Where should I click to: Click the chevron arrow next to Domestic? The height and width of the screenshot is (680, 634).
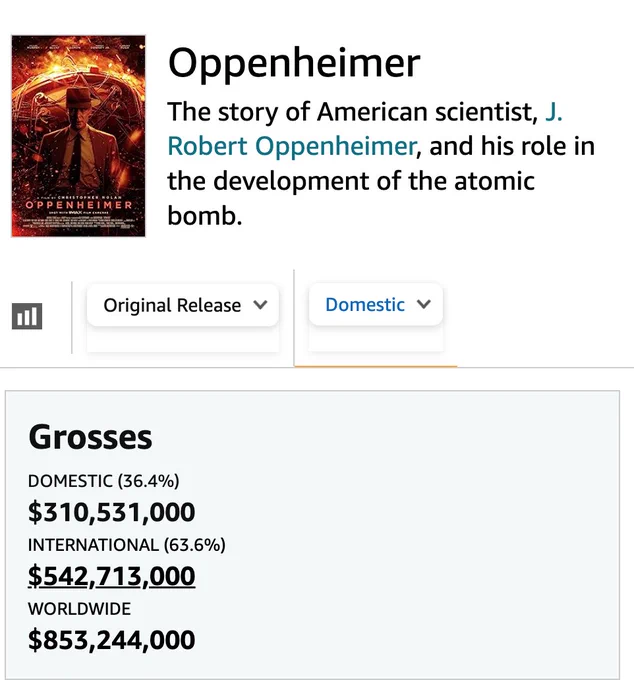pyautogui.click(x=424, y=304)
